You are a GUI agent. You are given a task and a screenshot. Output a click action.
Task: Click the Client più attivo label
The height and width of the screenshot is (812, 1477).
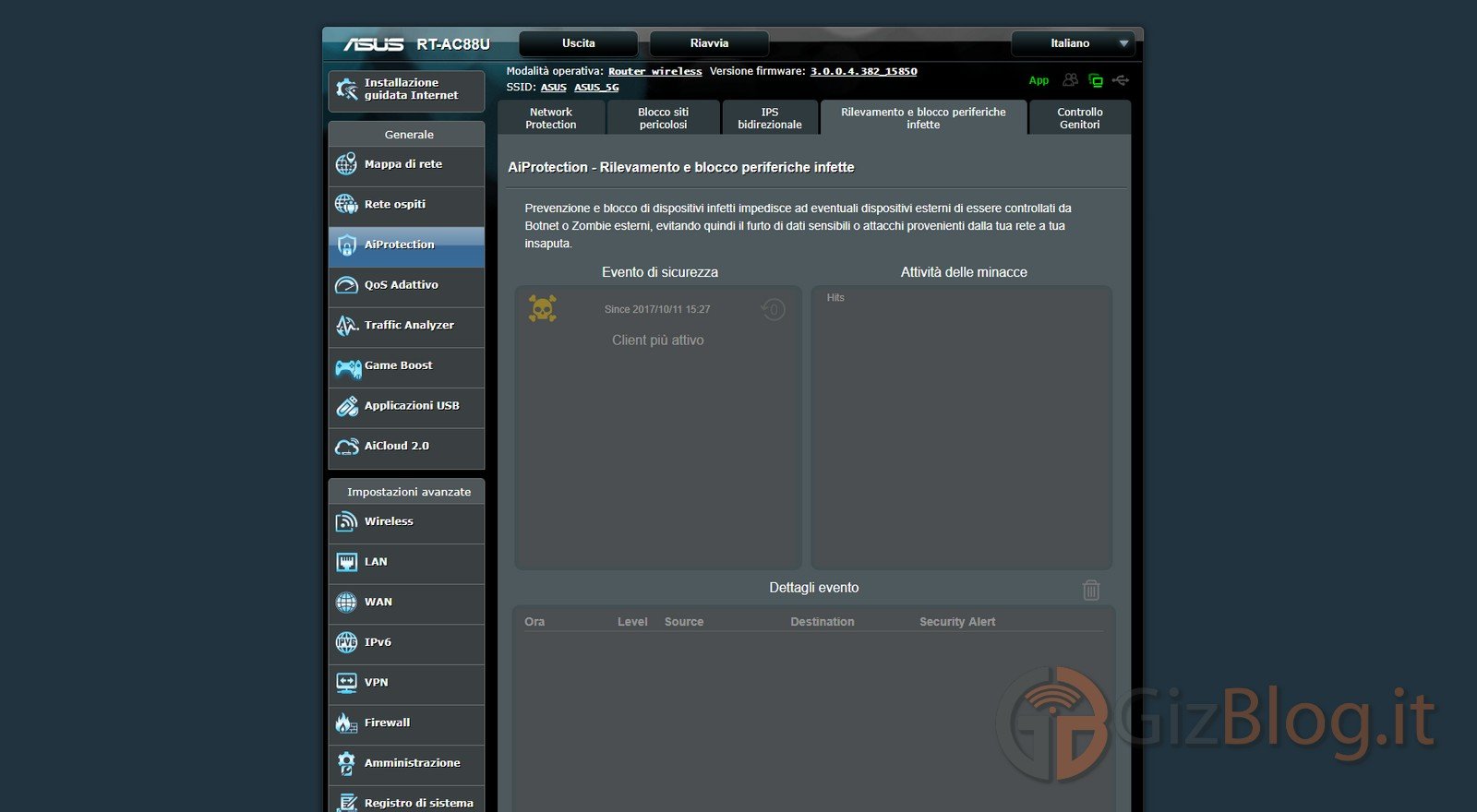coord(658,340)
